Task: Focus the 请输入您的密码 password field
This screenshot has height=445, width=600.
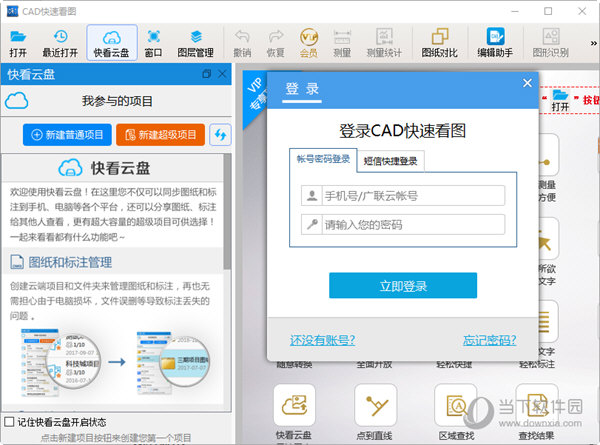Action: [x=403, y=224]
